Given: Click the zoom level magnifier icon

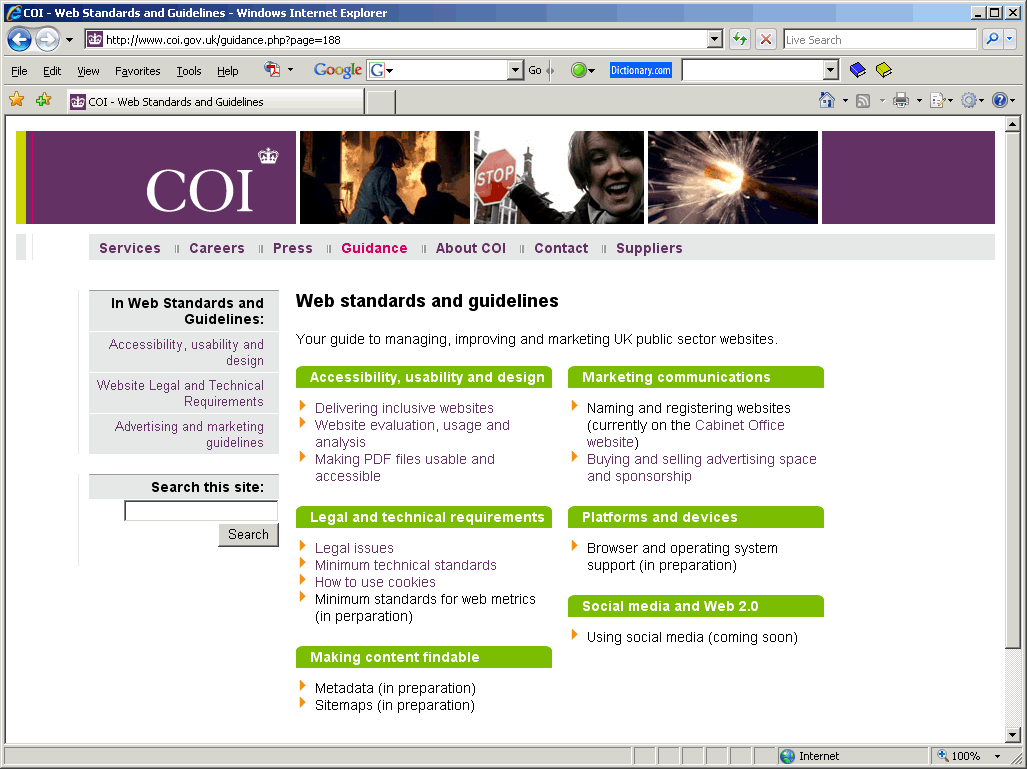Looking at the screenshot, I should [943, 755].
